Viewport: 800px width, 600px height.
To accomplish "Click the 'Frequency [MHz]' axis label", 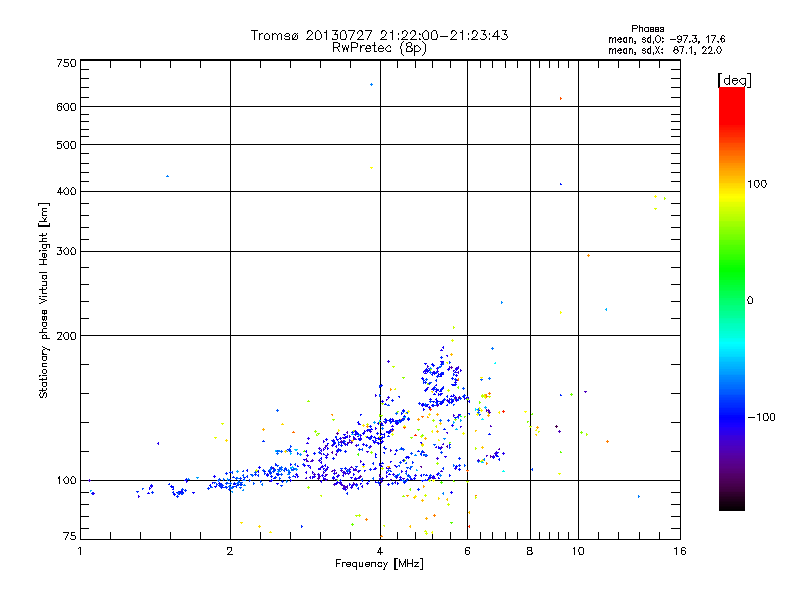I will [x=379, y=564].
